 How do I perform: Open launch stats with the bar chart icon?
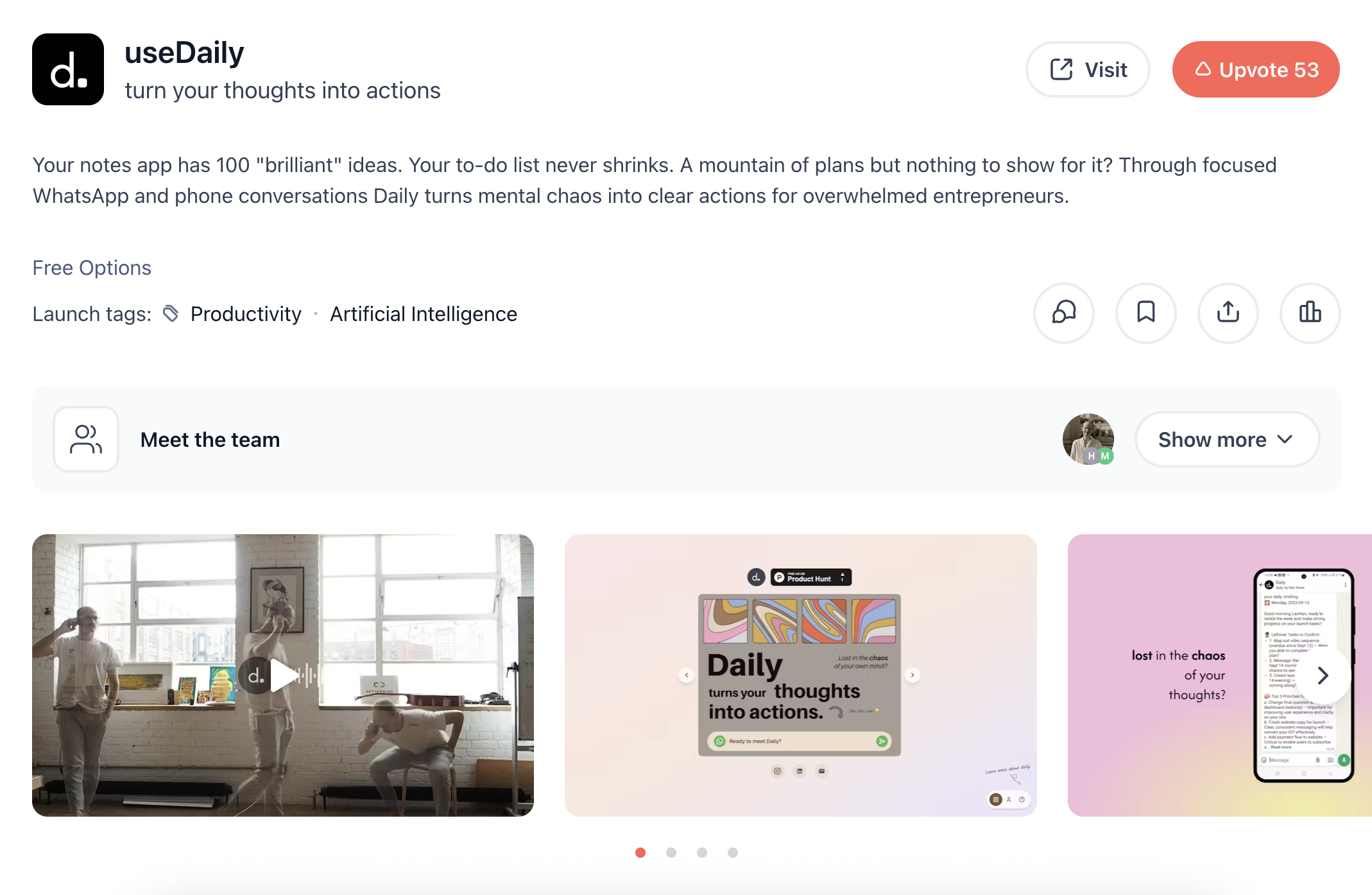pos(1310,313)
